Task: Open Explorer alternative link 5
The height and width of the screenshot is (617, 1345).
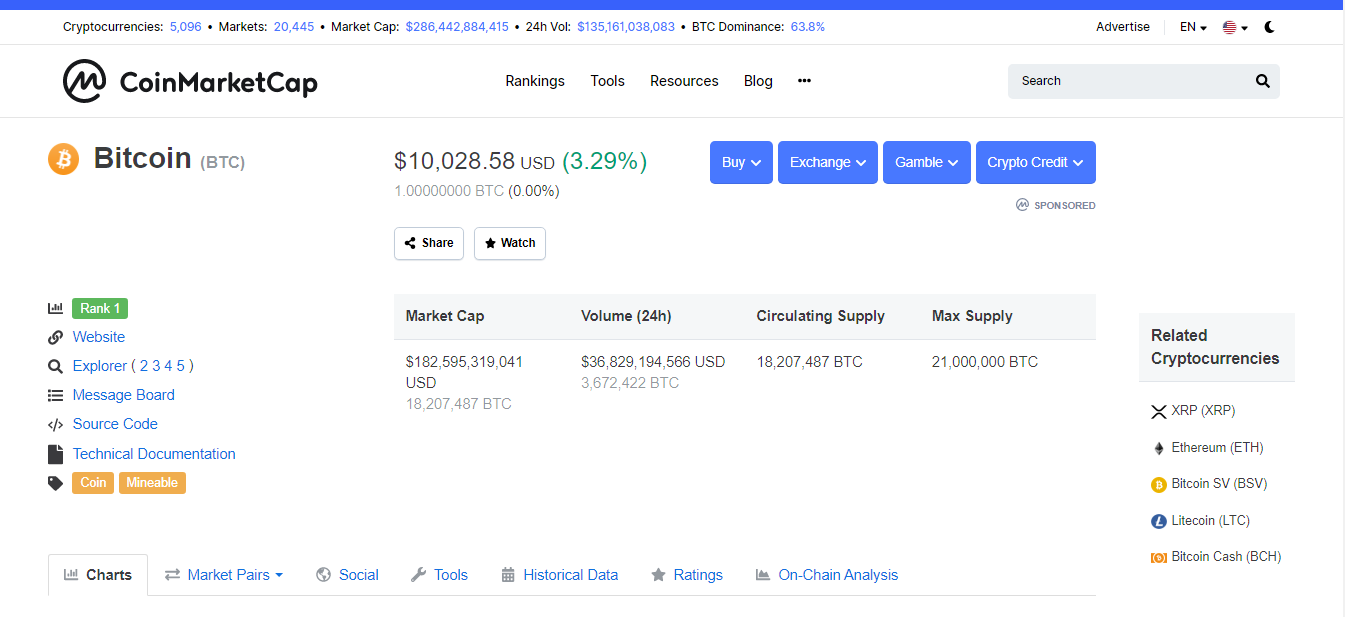Action: (181, 367)
